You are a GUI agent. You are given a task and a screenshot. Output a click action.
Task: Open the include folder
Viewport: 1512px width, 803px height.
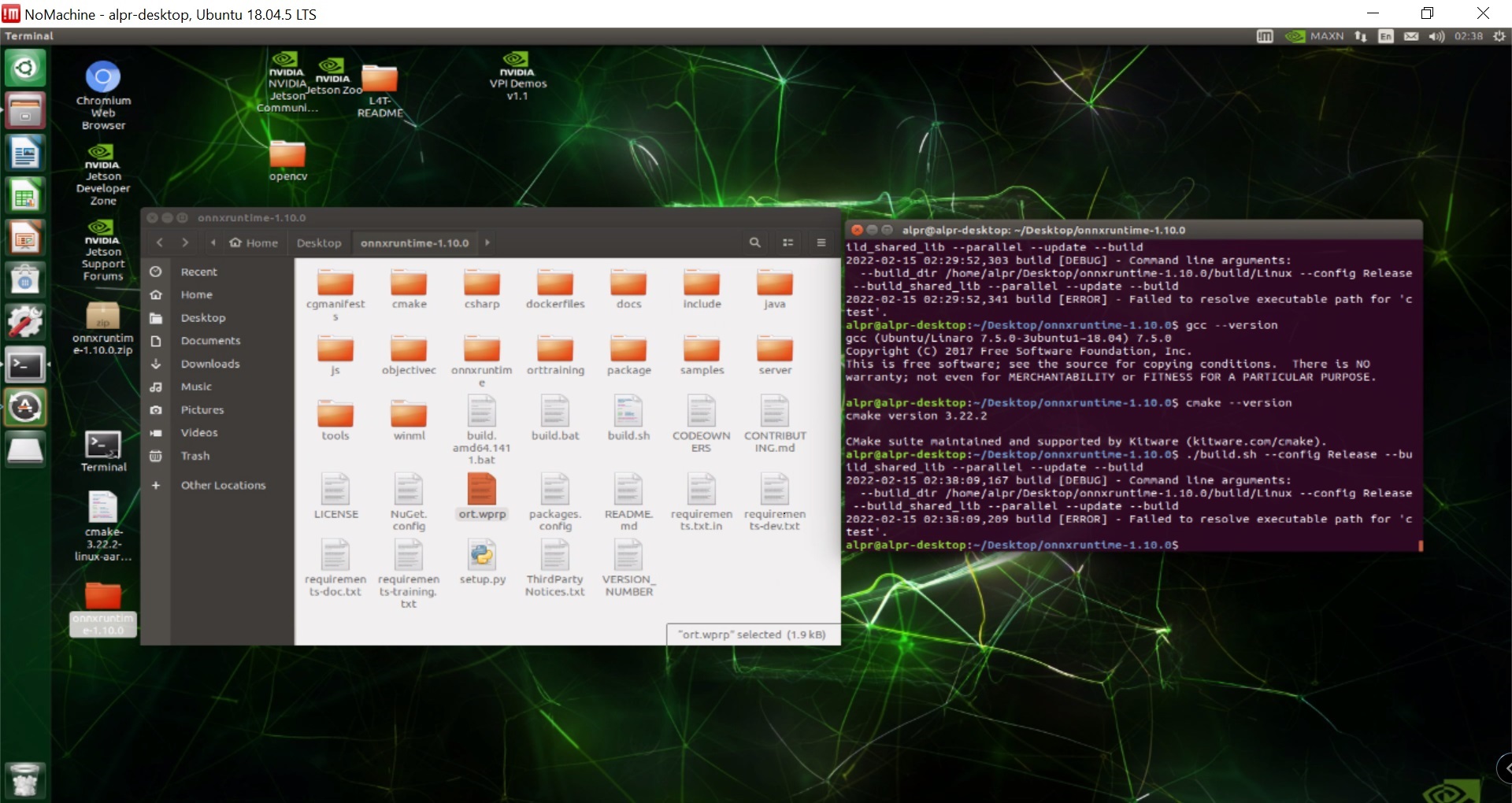click(x=702, y=289)
